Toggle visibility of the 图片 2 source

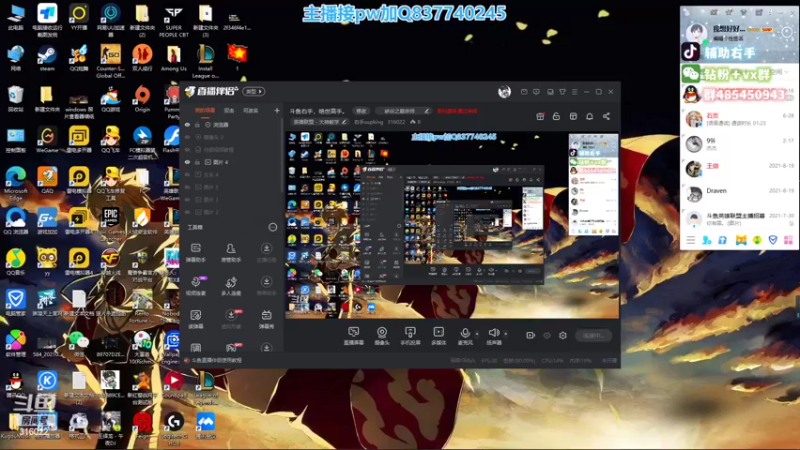pos(187,212)
